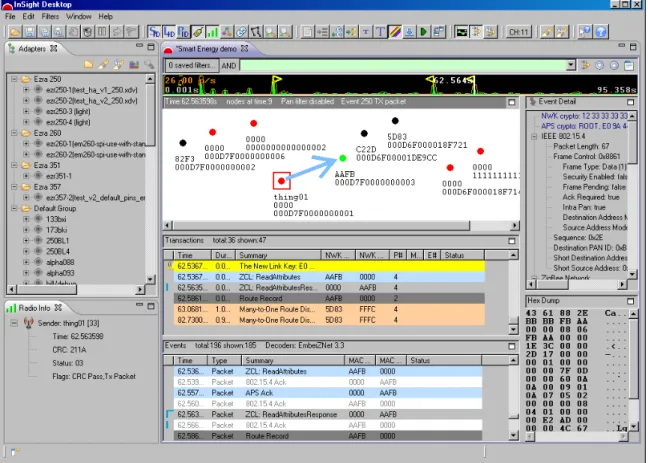Maximize the Event Detail pane square icon
The image size is (648, 463).
pos(630,102)
